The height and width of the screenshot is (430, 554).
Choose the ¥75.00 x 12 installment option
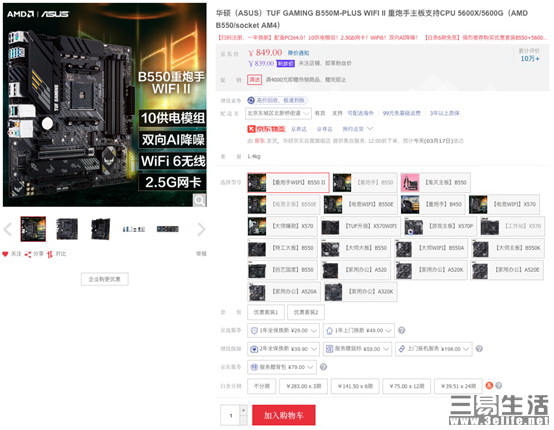(407, 386)
